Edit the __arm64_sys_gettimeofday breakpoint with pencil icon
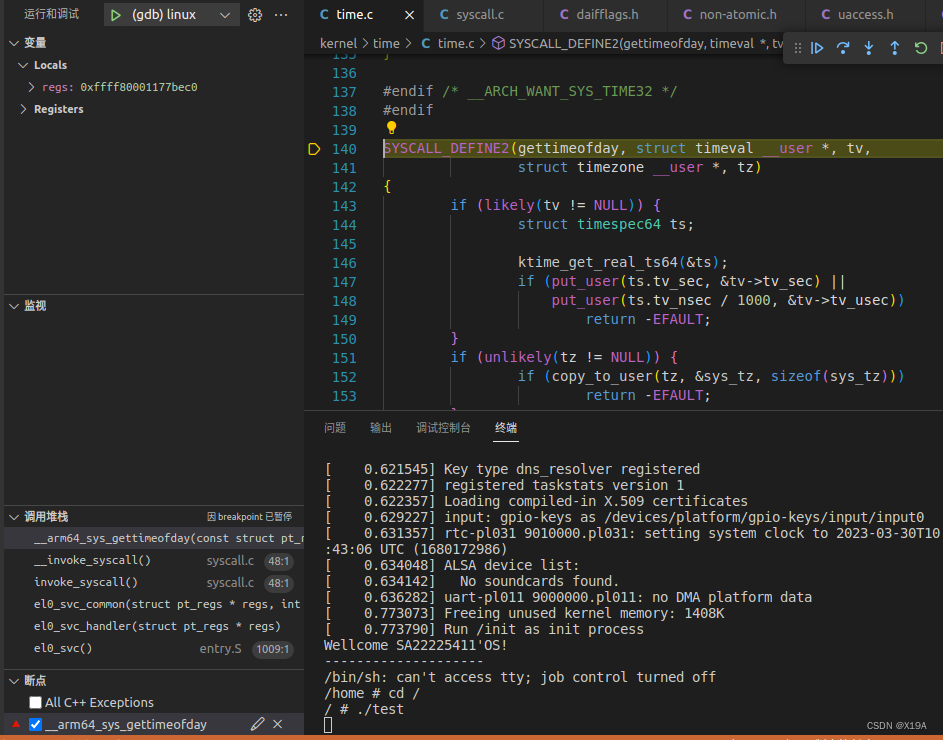Image resolution: width=943 pixels, height=740 pixels. pos(257,724)
